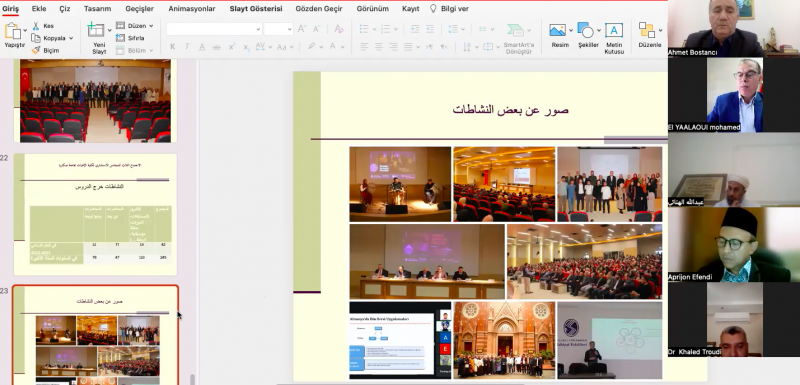Toggle bold K formatting
800x385 pixels.
172,46
